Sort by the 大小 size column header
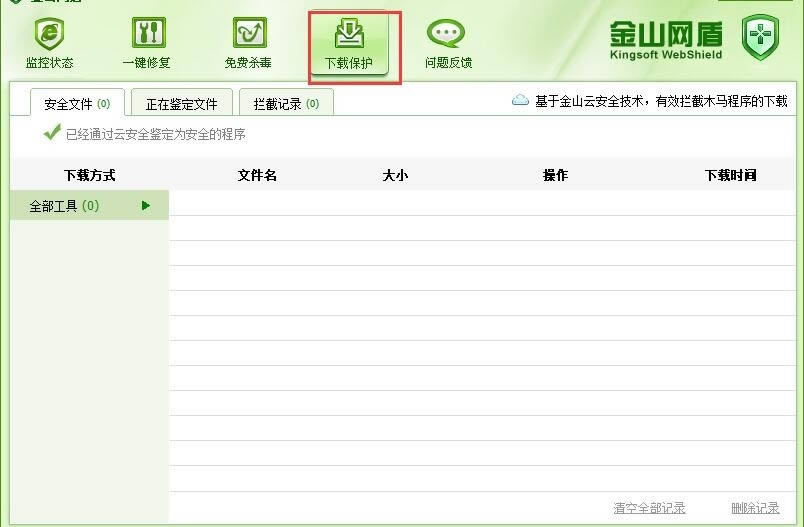Image resolution: width=804 pixels, height=527 pixels. [x=395, y=175]
